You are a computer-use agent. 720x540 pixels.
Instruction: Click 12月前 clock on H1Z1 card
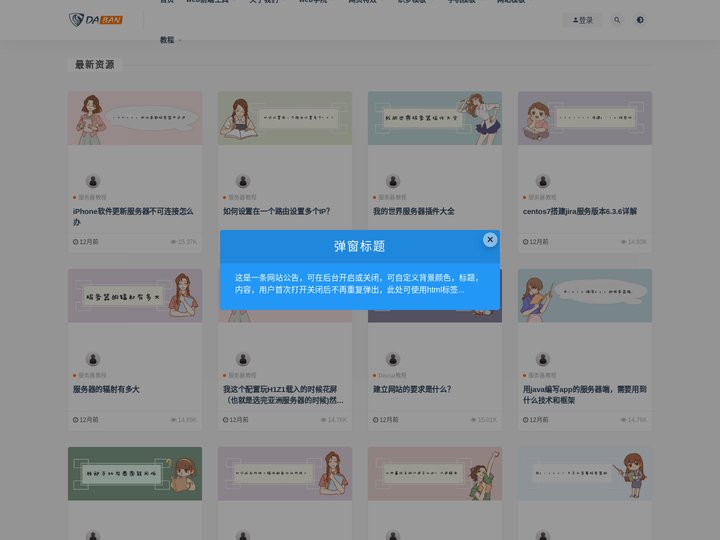tap(236, 420)
